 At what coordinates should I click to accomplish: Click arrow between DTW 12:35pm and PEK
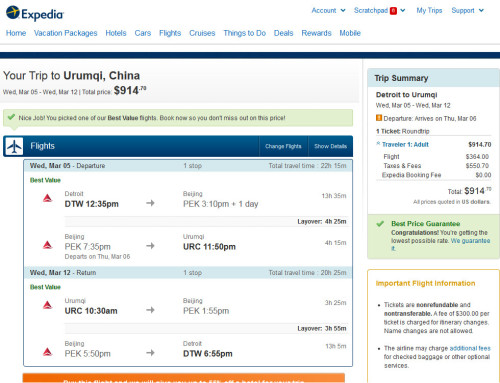[150, 203]
